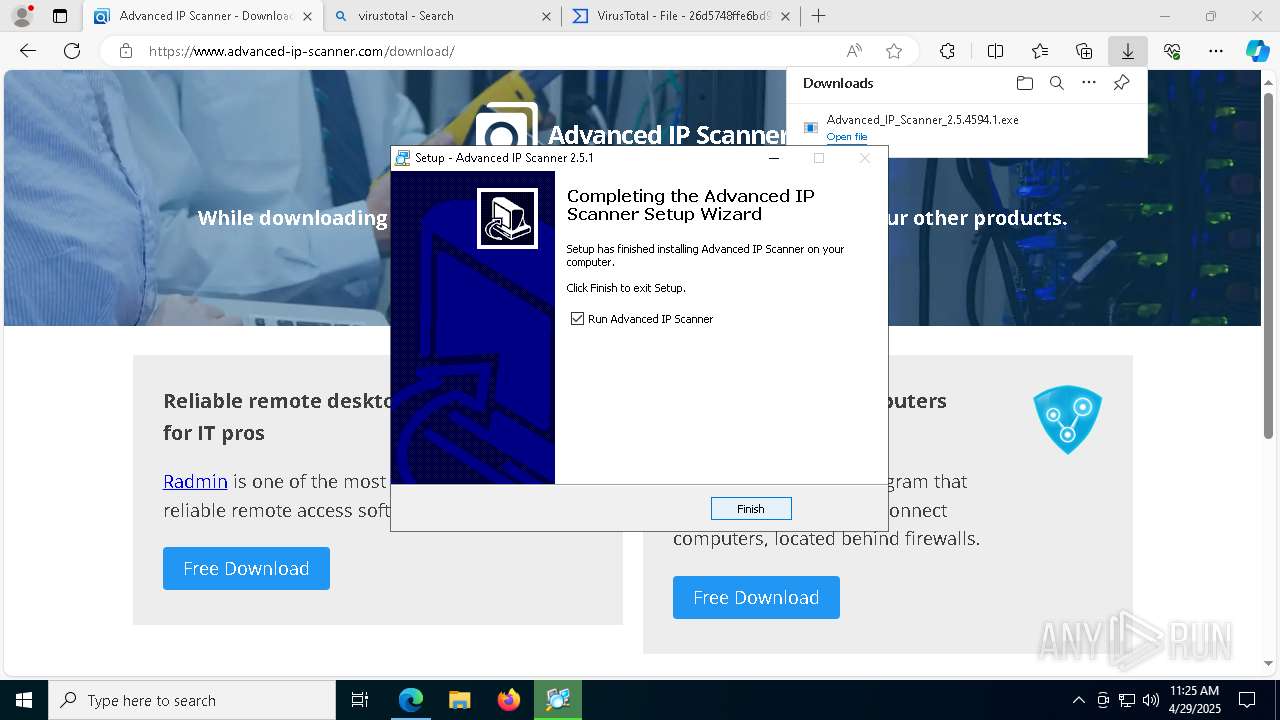Pin the Downloads panel
The height and width of the screenshot is (720, 1280).
1122,83
